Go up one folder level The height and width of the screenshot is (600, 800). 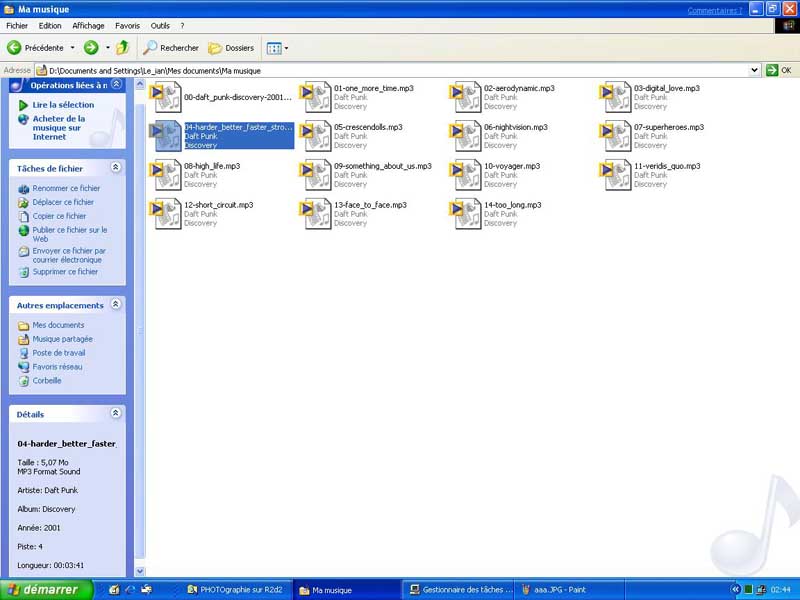pyautogui.click(x=122, y=48)
